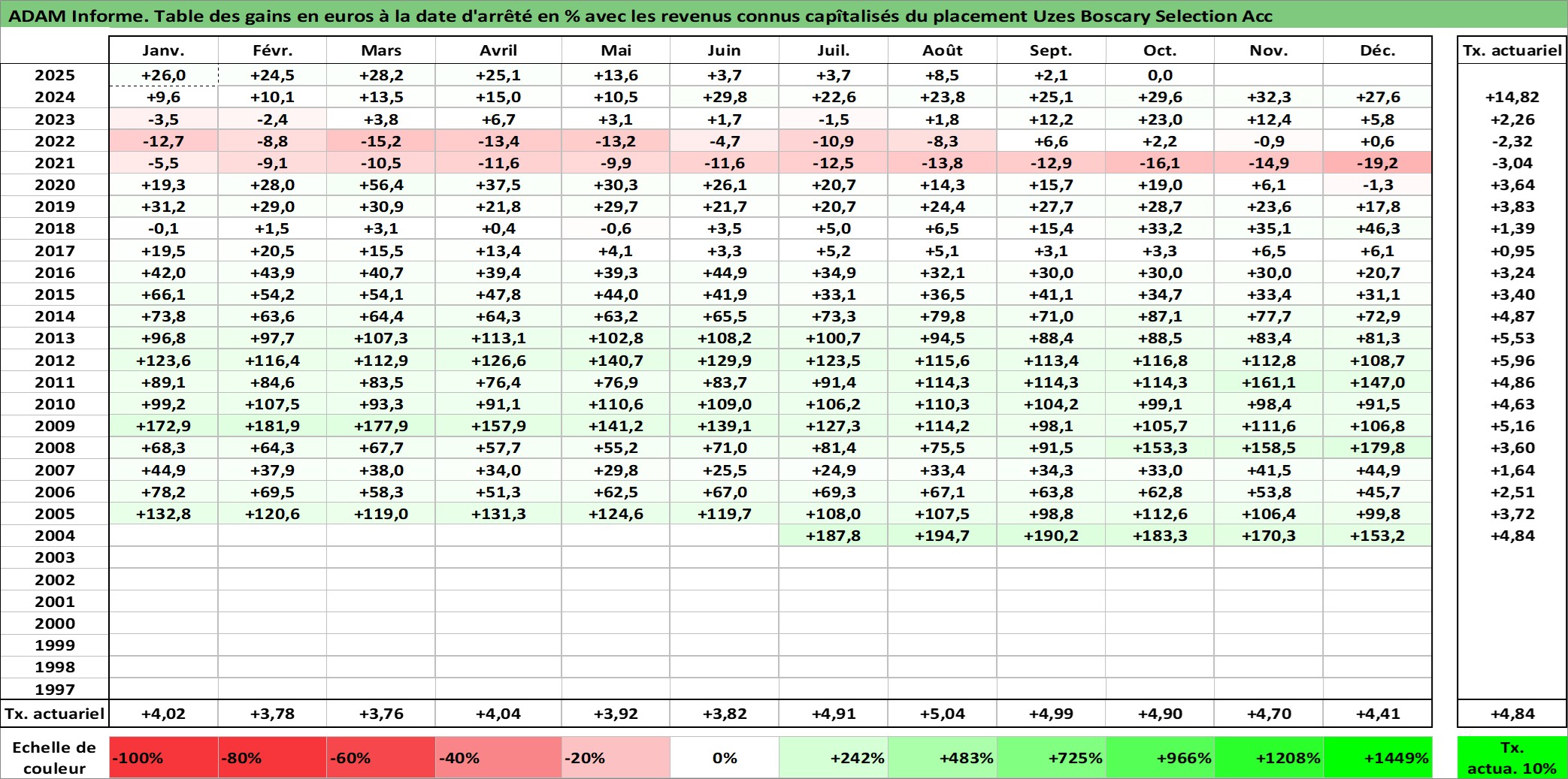Select the Janv. column header
1568x779 pixels.
(164, 50)
